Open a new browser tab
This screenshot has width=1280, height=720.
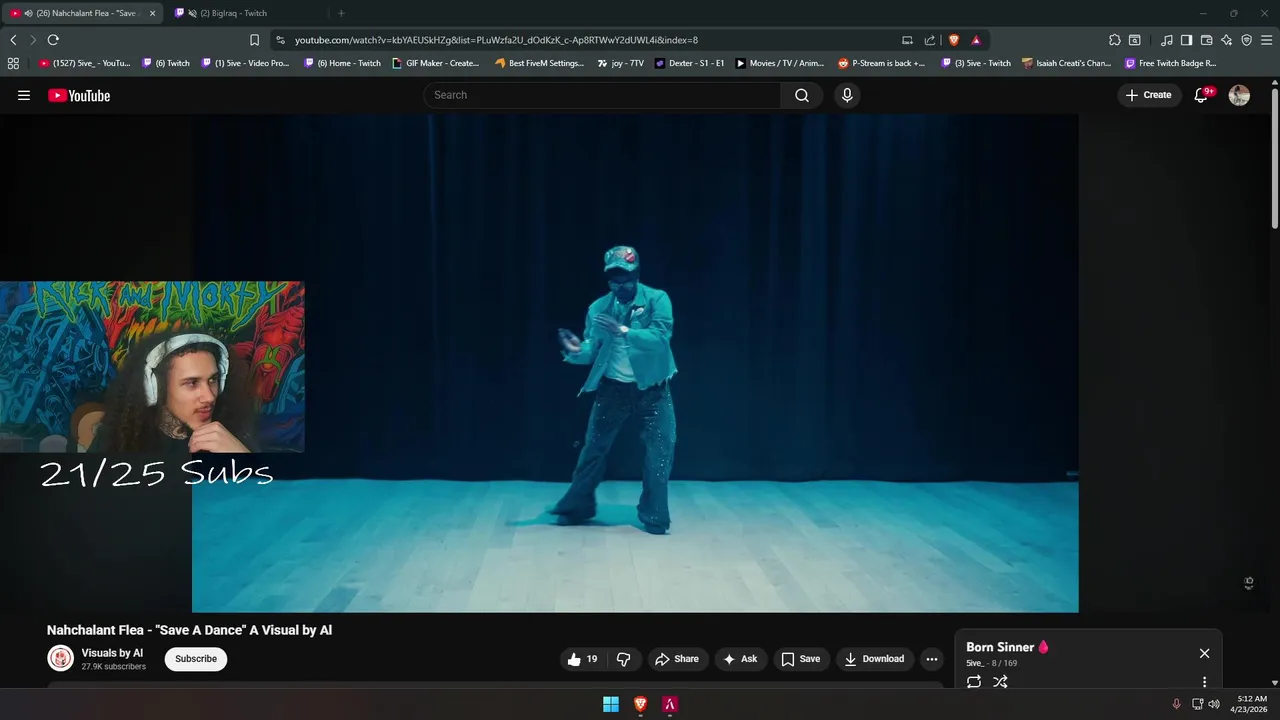[341, 13]
